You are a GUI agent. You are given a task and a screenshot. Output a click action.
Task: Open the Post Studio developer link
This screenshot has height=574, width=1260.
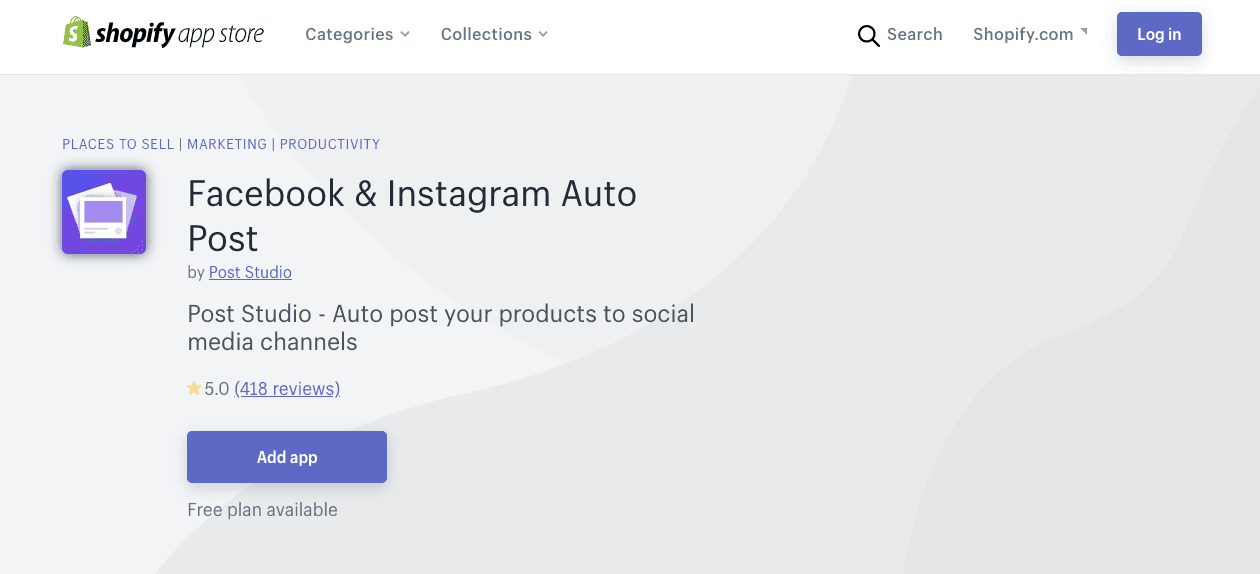tap(250, 272)
